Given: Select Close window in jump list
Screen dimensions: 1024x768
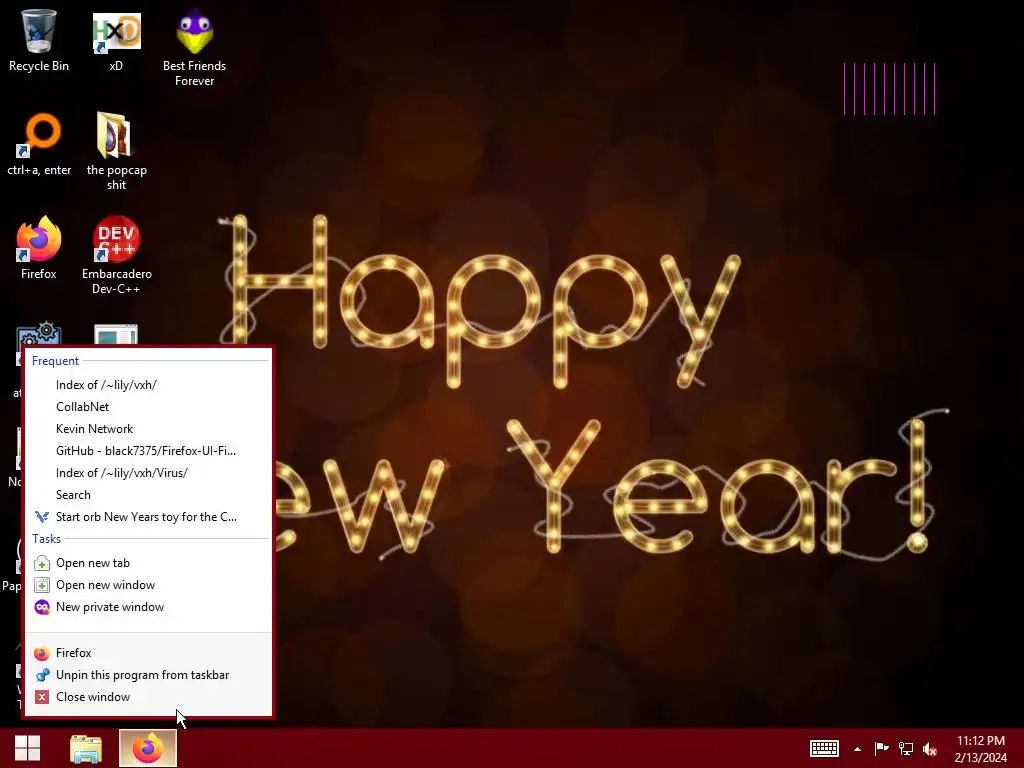Looking at the screenshot, I should pos(148,697).
